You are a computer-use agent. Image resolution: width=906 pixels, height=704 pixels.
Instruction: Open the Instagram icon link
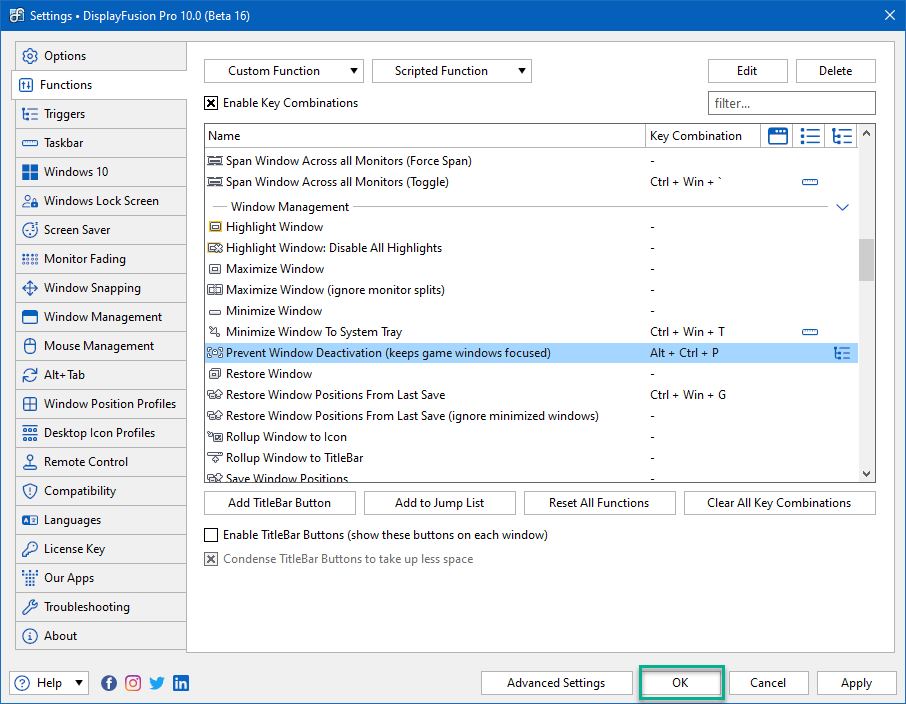click(133, 683)
